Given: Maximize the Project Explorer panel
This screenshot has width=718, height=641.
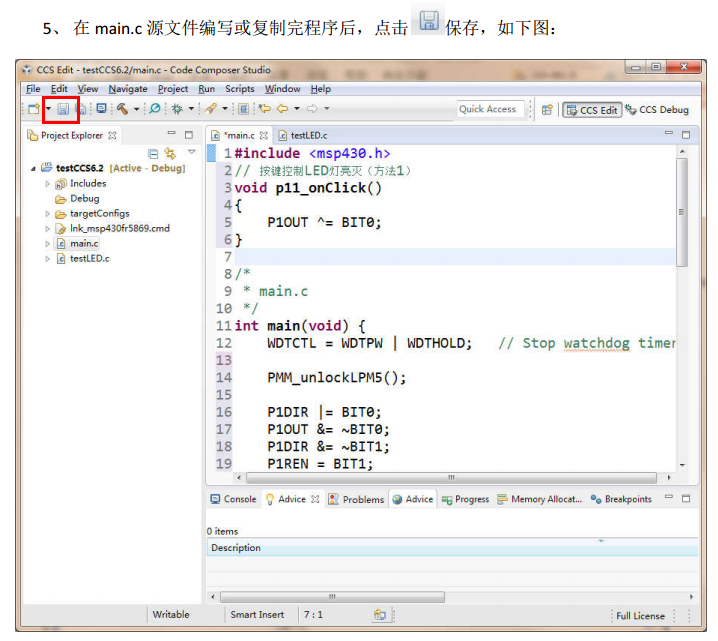Looking at the screenshot, I should (189, 135).
